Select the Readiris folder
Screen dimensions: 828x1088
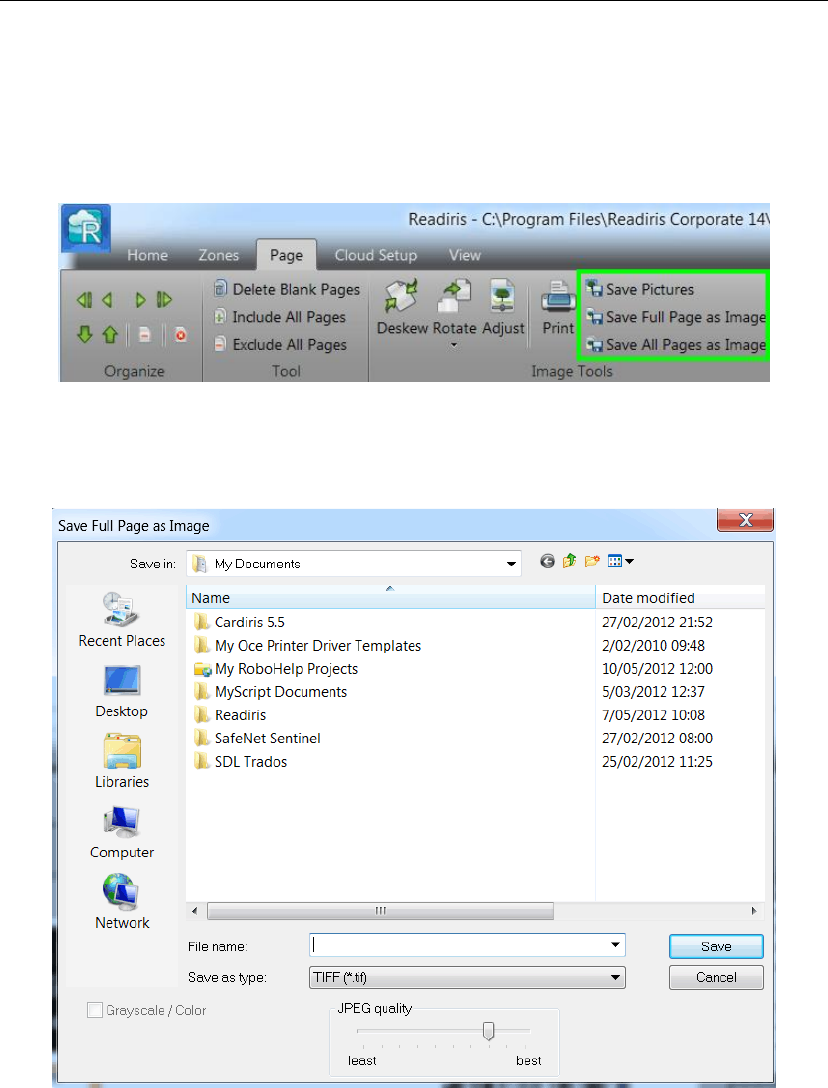[230, 715]
